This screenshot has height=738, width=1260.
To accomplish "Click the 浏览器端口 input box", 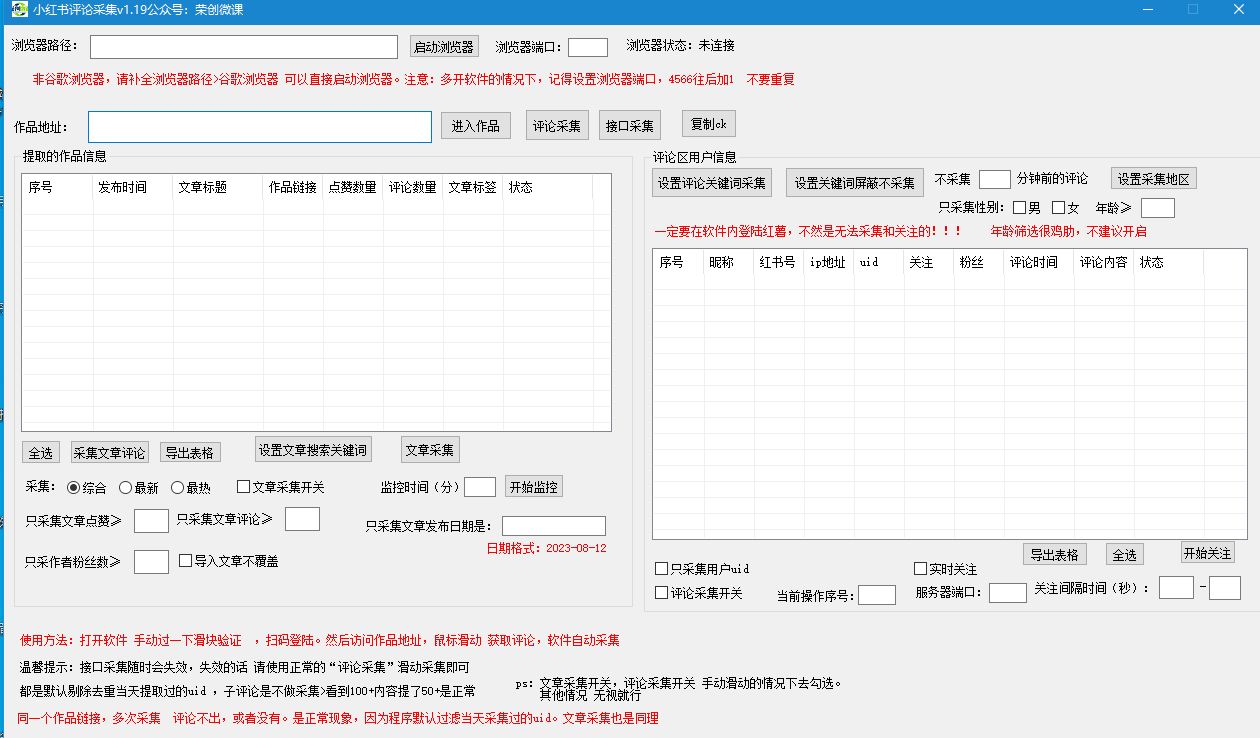I will pyautogui.click(x=588, y=47).
